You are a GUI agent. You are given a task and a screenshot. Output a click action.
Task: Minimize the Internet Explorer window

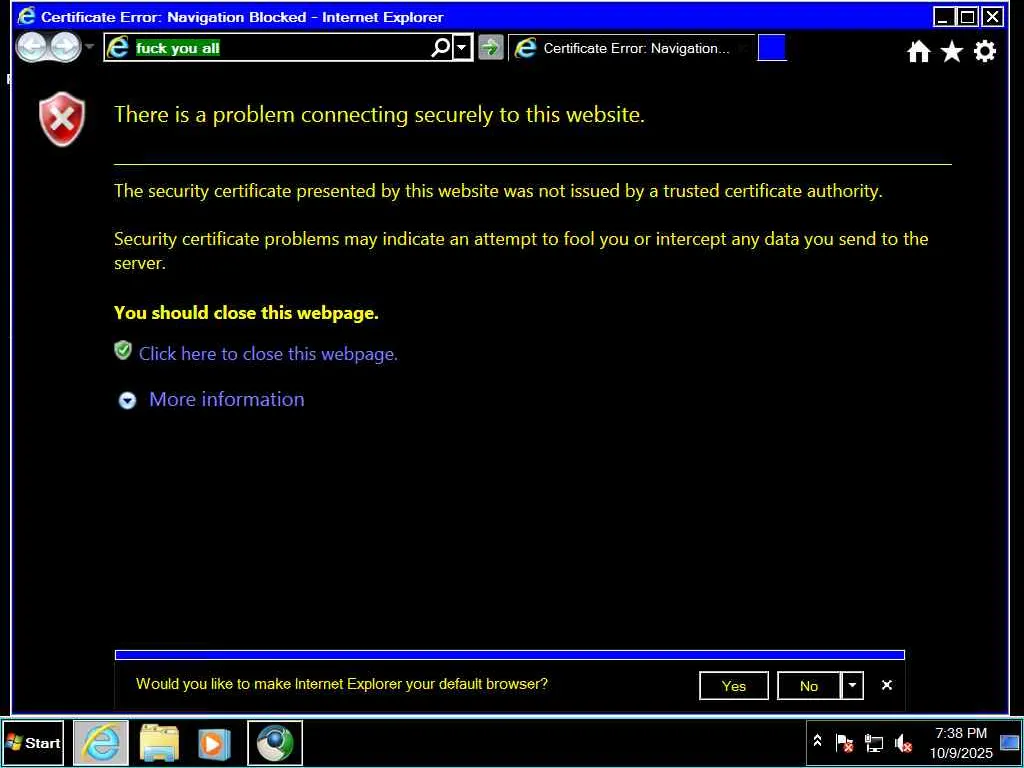[943, 17]
